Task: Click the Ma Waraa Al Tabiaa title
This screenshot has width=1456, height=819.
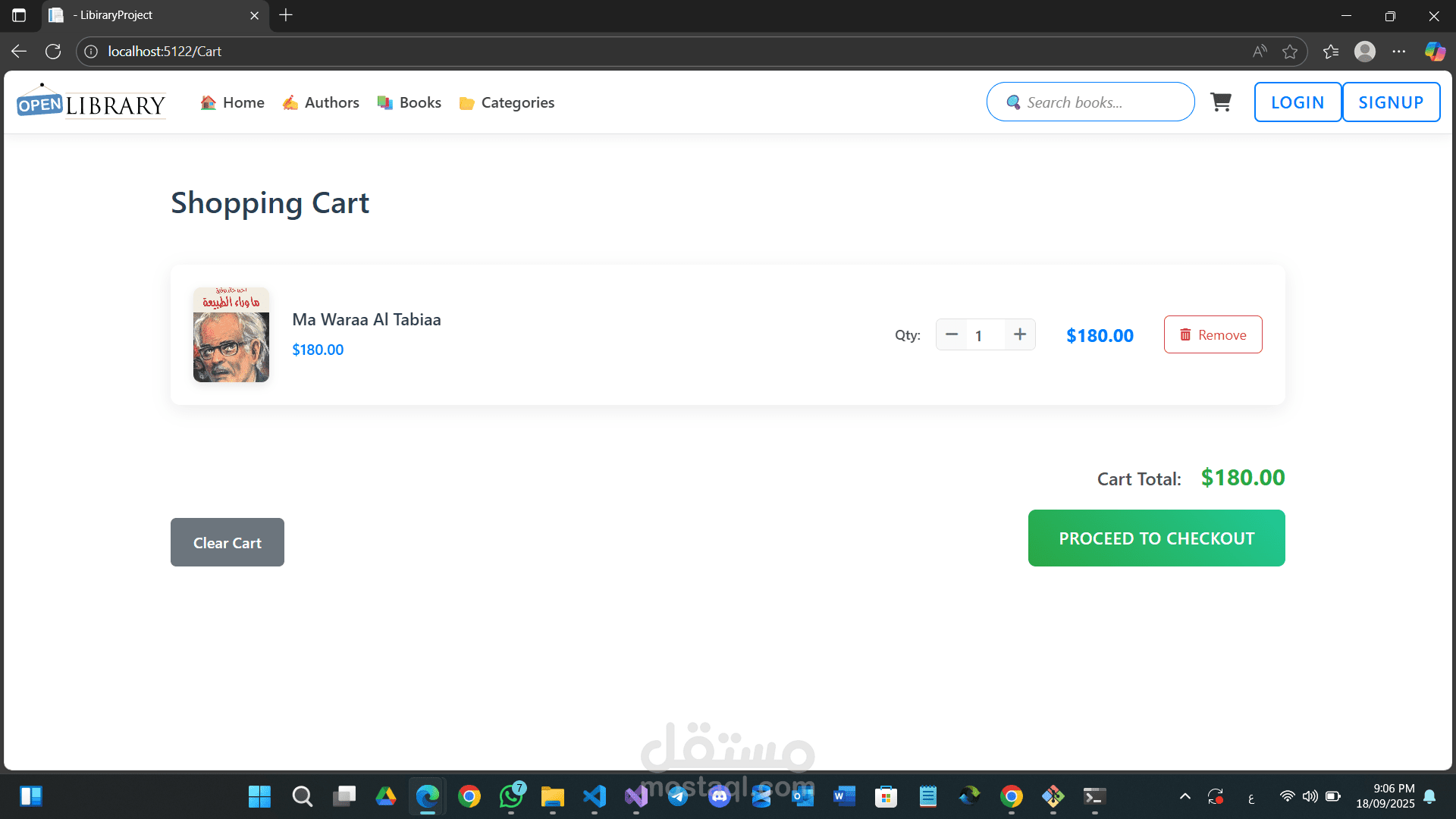Action: tap(366, 319)
